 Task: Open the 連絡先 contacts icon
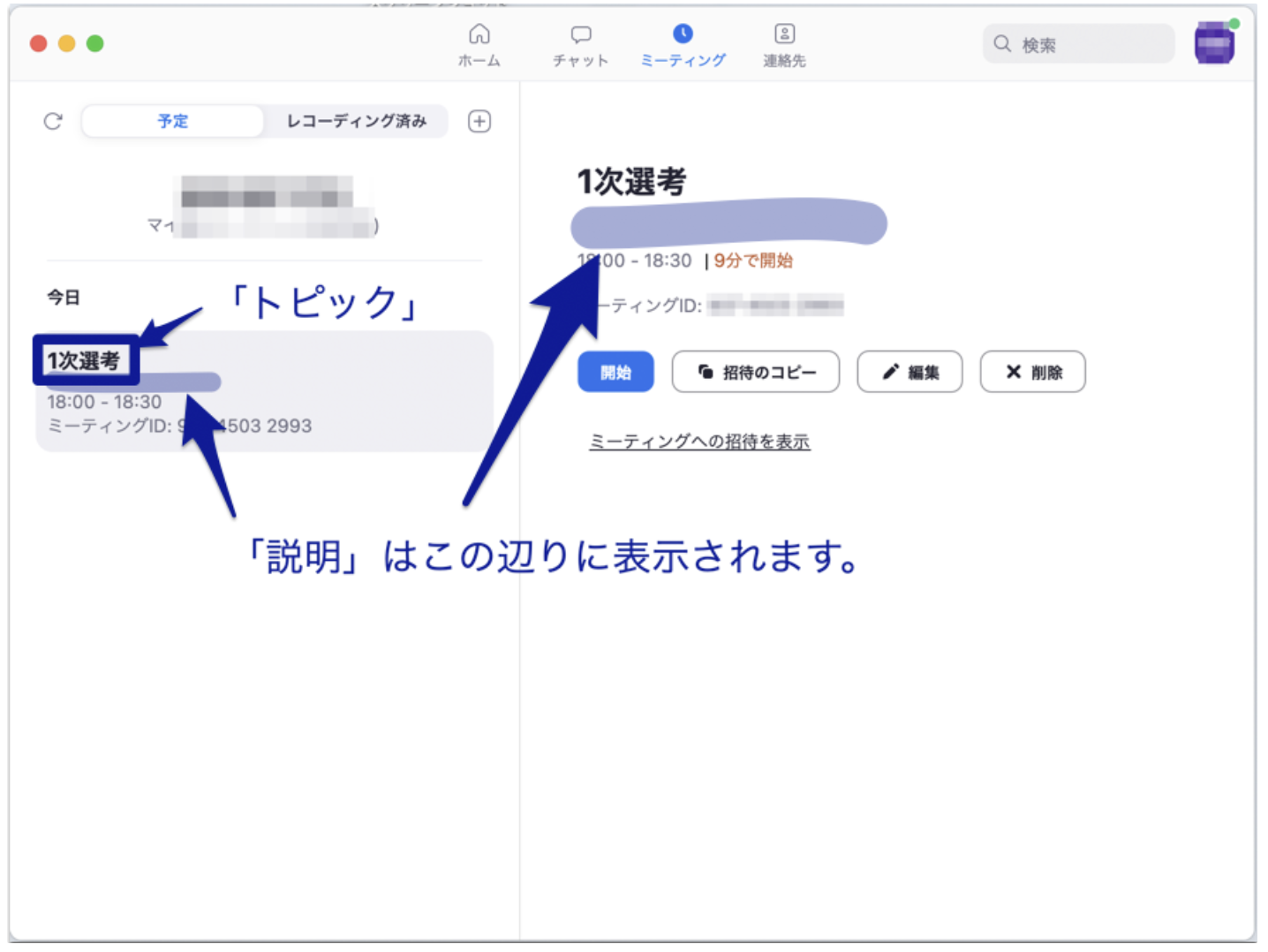tap(783, 34)
